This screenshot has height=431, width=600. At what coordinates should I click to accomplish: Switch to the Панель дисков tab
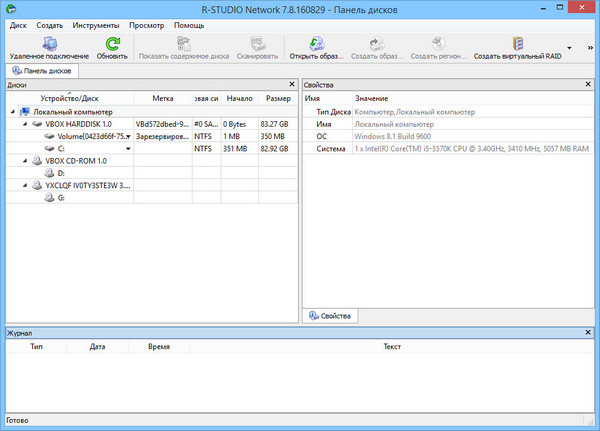point(43,71)
